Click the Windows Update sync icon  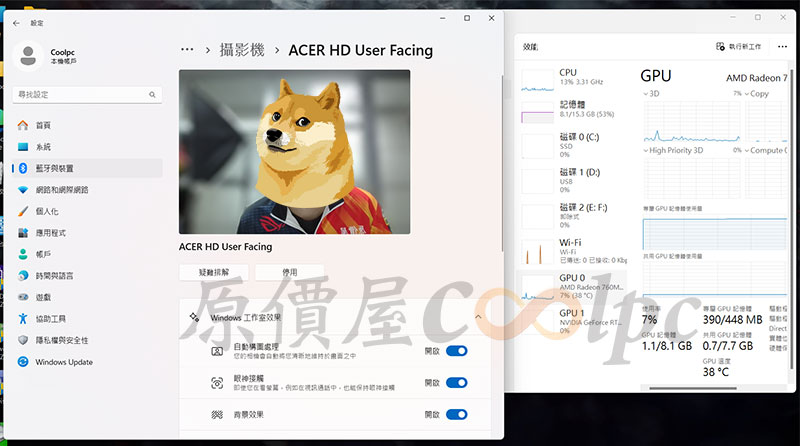tap(23, 362)
